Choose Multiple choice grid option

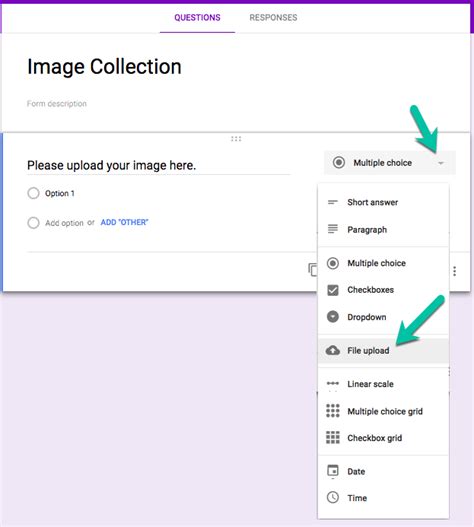coord(383,411)
